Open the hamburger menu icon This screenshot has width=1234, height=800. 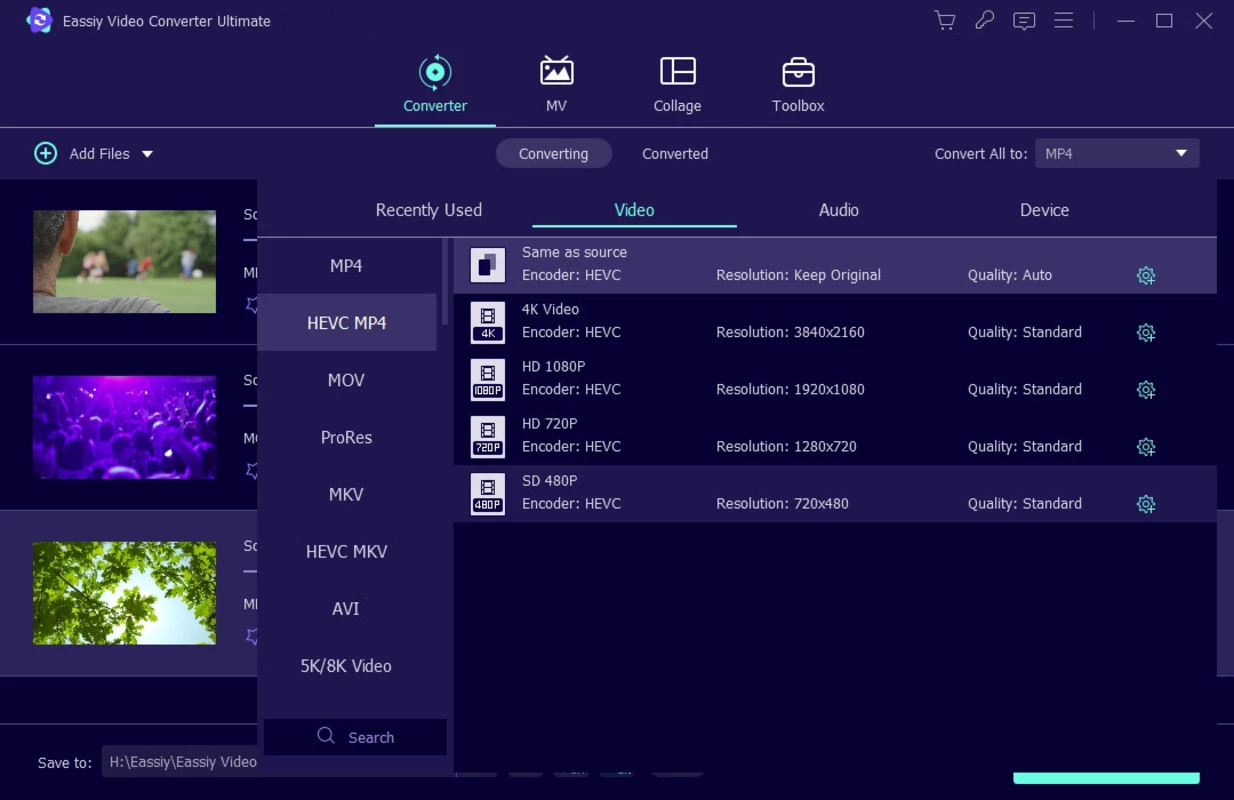click(1064, 21)
